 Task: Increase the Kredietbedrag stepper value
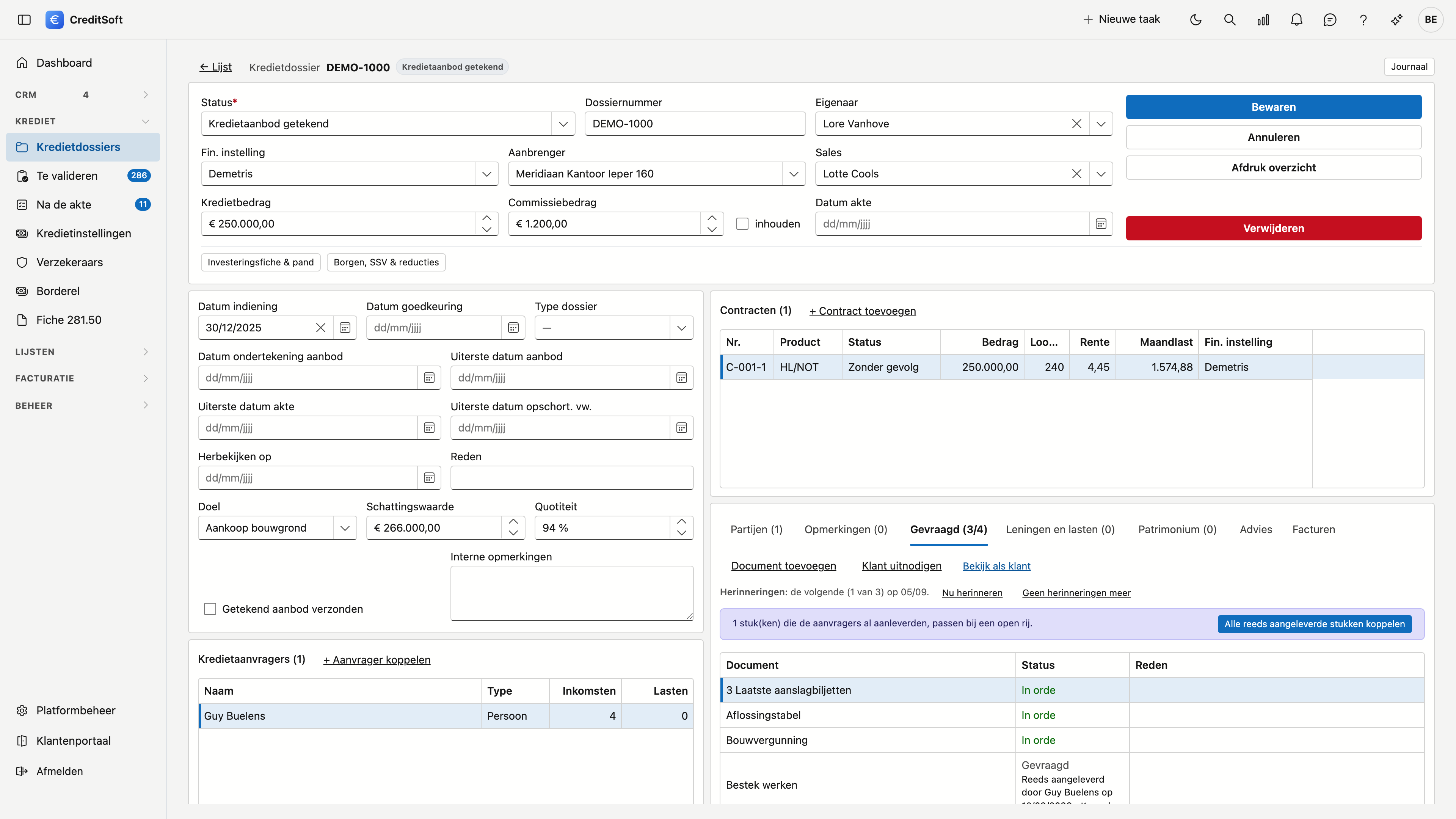[x=486, y=218]
